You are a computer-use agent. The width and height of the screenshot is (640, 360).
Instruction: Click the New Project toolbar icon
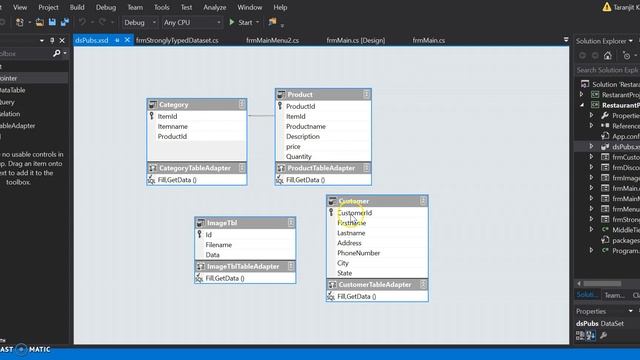tap(19, 22)
